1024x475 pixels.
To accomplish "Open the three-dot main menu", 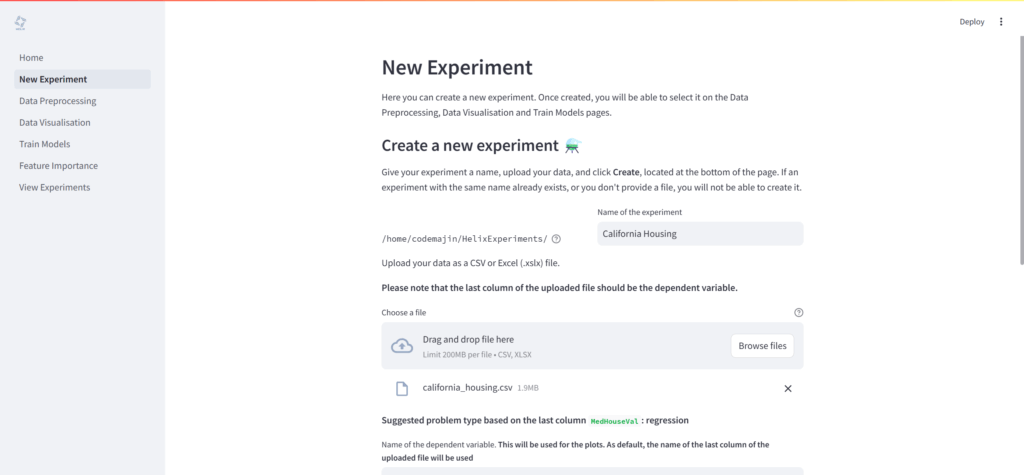I will 1001,22.
